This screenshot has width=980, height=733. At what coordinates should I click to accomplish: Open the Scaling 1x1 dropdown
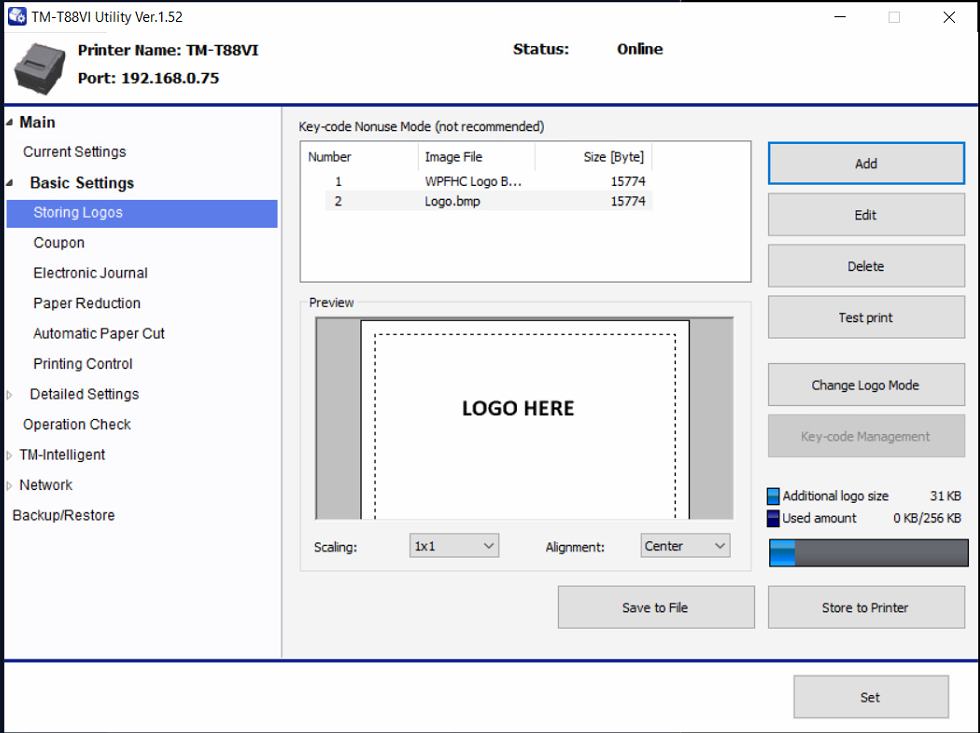pyautogui.click(x=454, y=546)
